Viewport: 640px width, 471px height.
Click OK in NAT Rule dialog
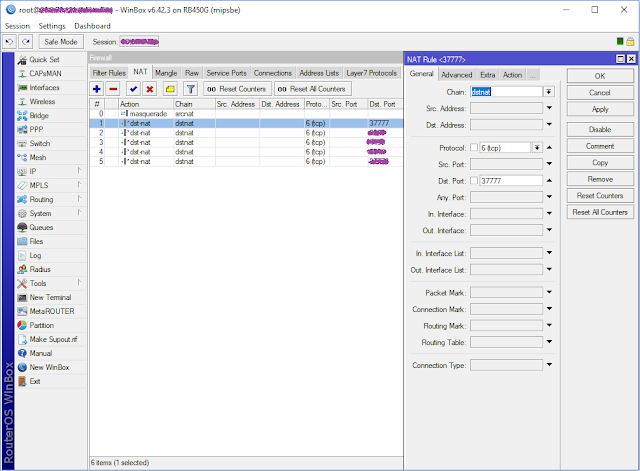600,76
